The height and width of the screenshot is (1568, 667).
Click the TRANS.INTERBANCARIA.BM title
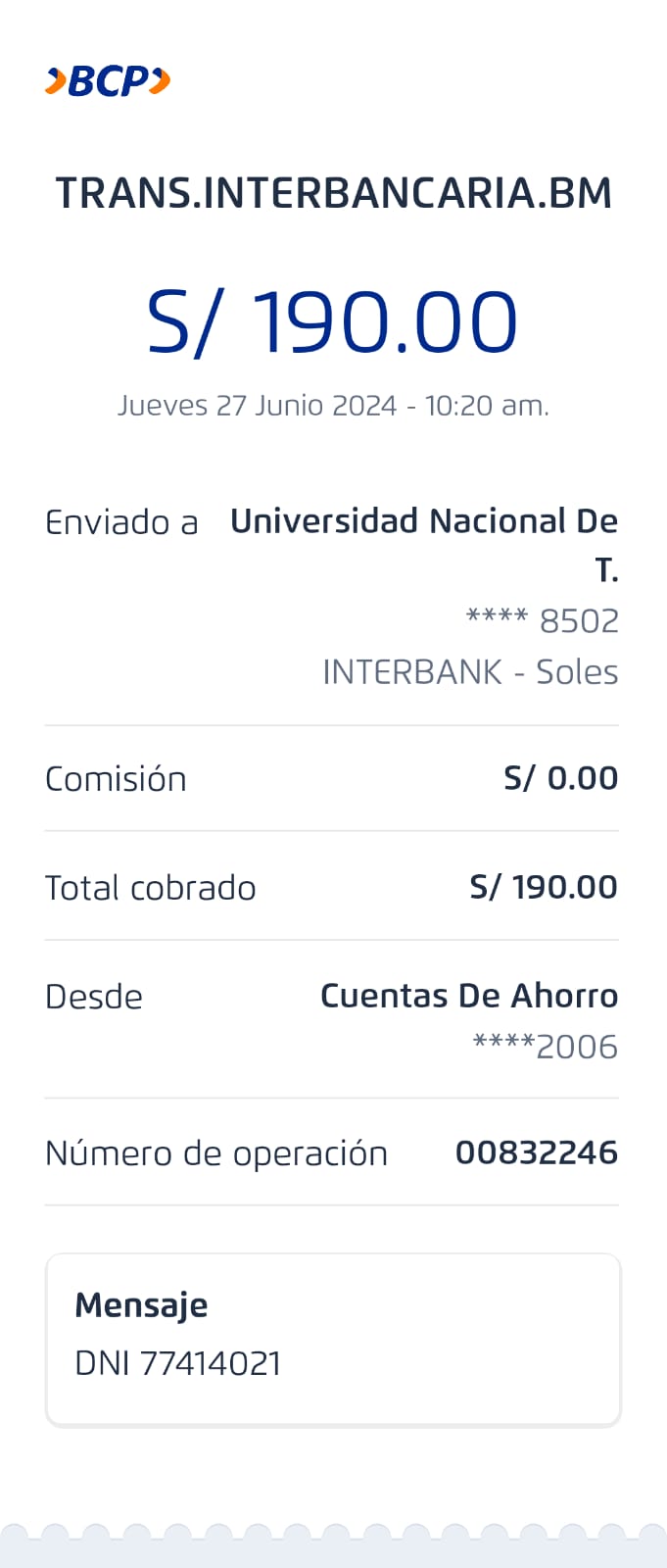(x=333, y=193)
